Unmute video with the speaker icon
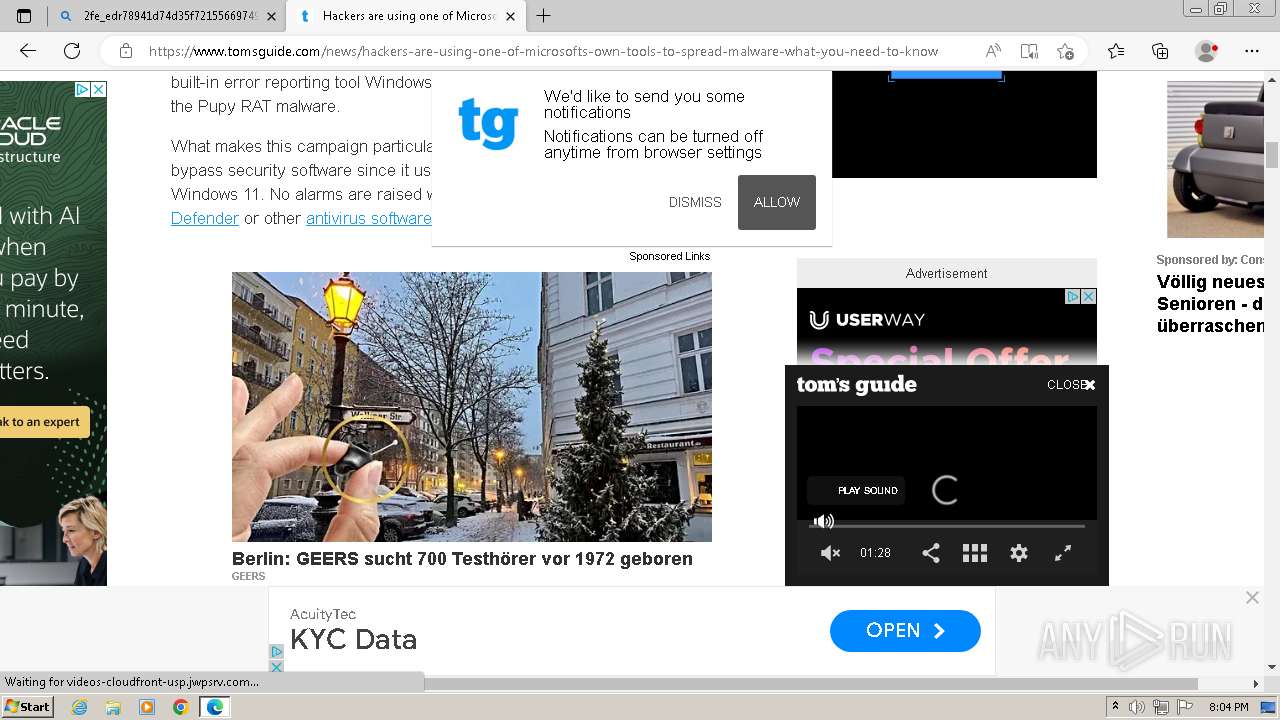Viewport: 1280px width, 720px height. [830, 553]
